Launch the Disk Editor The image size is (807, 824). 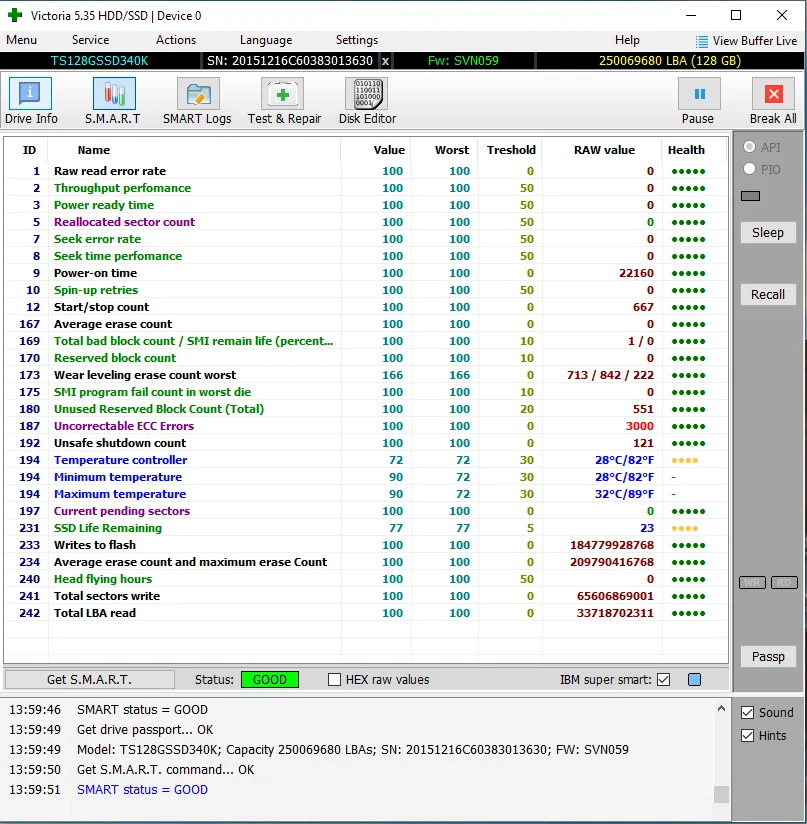click(x=367, y=101)
